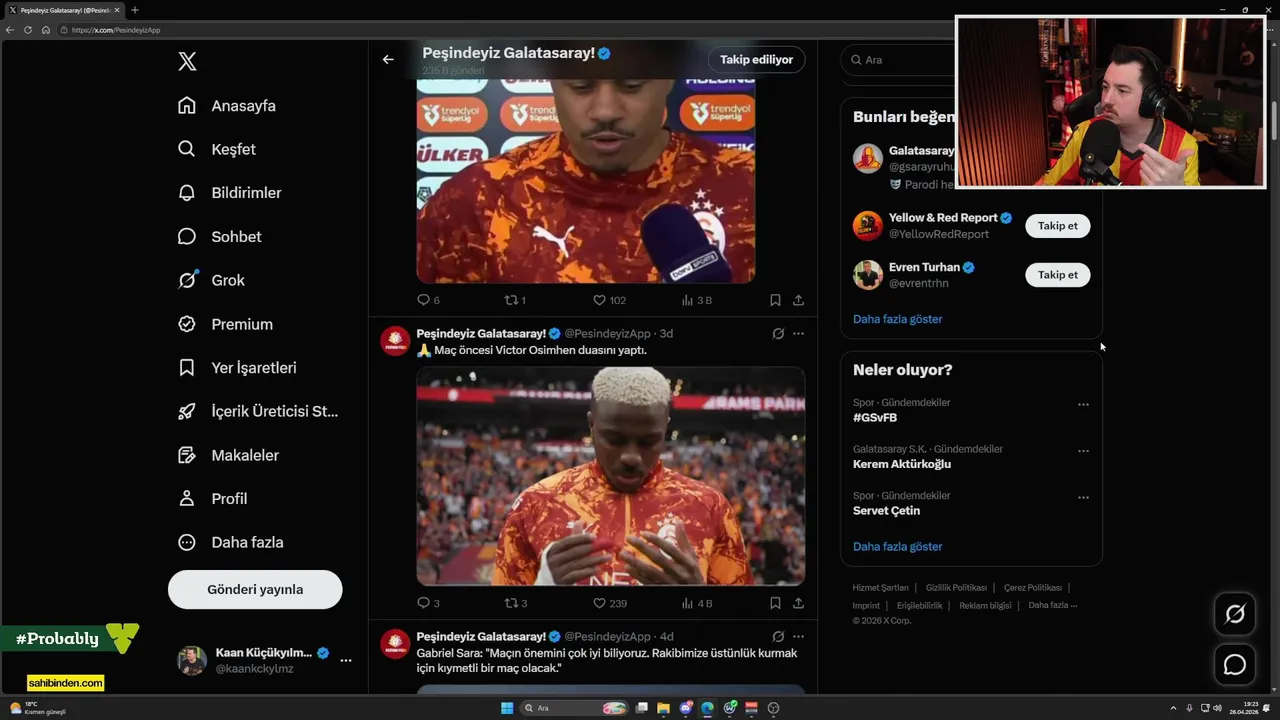Viewport: 1280px width, 720px height.
Task: Share the post with 102 likes
Action: [x=798, y=300]
